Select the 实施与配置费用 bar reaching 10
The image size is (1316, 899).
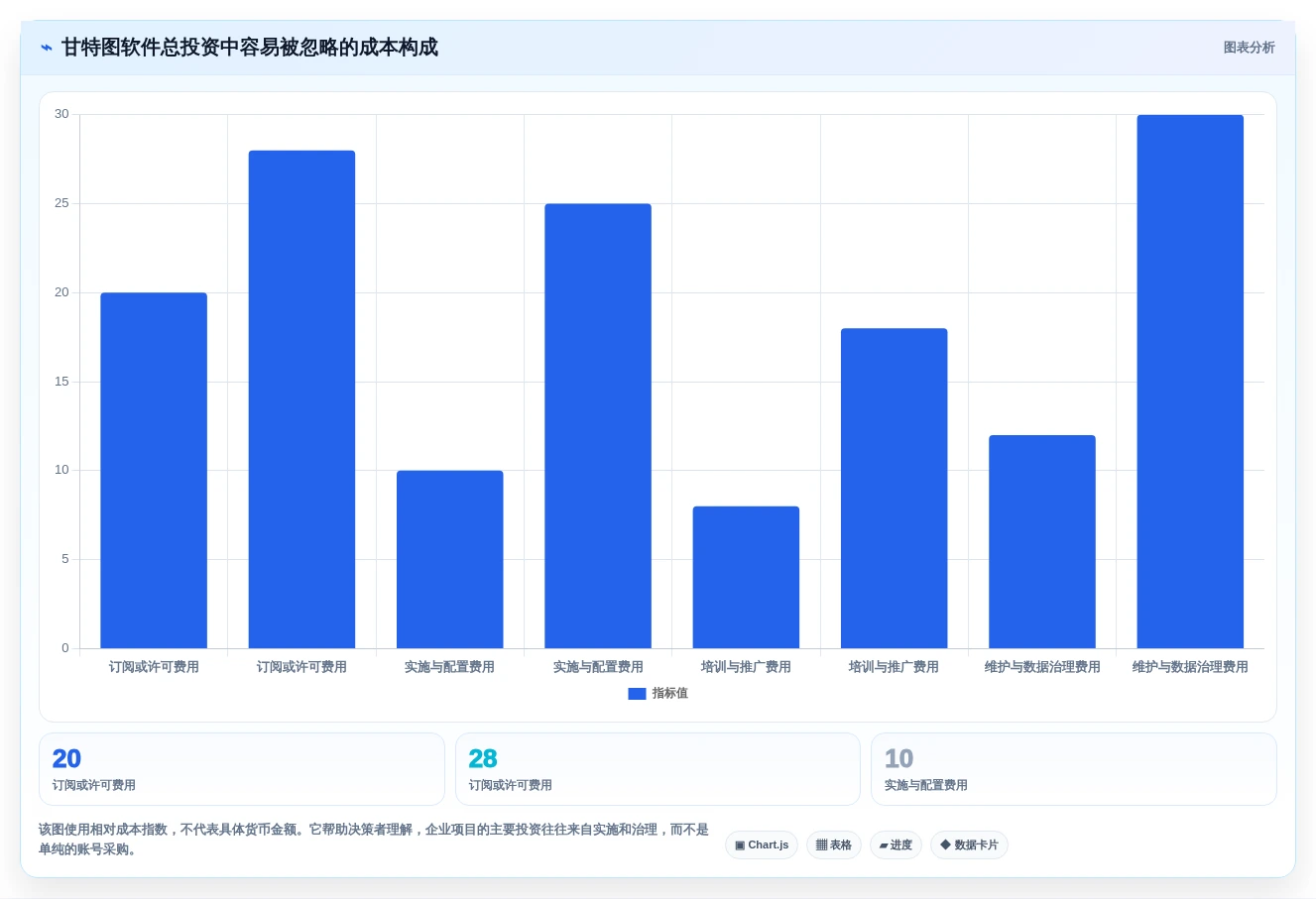coord(450,560)
